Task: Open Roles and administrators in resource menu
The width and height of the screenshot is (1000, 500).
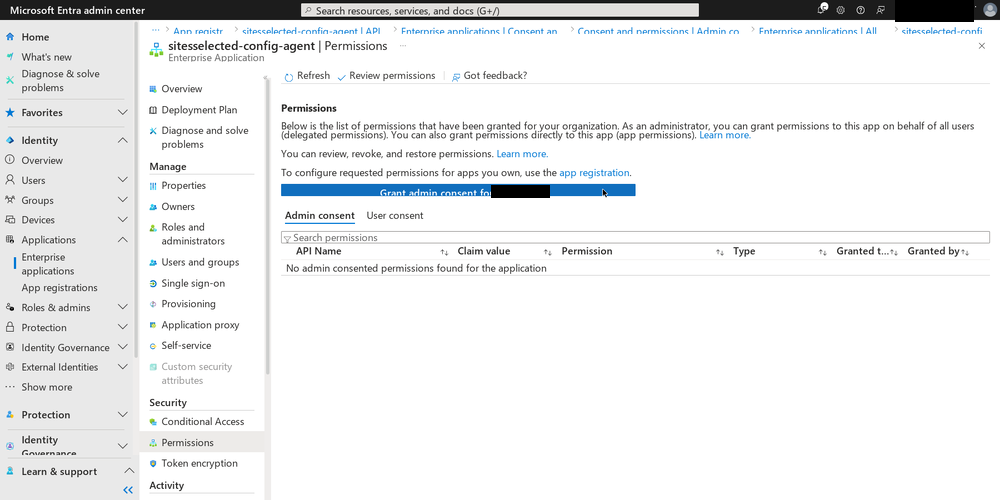Action: [x=193, y=234]
